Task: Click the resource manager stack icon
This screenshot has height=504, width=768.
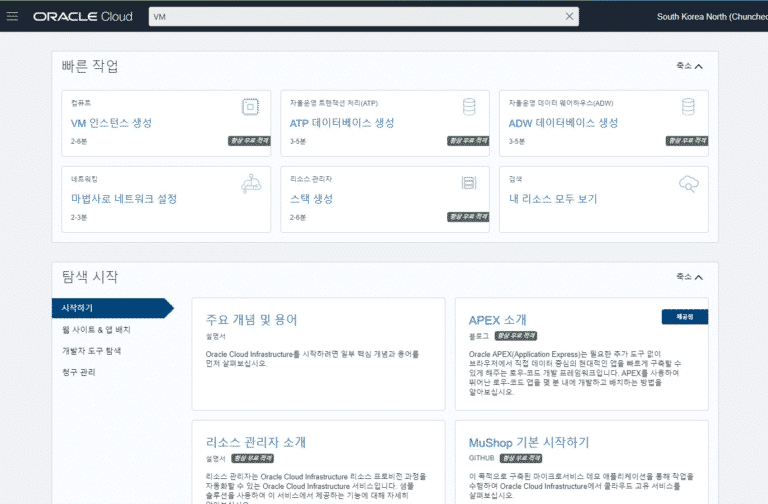Action: pos(469,183)
